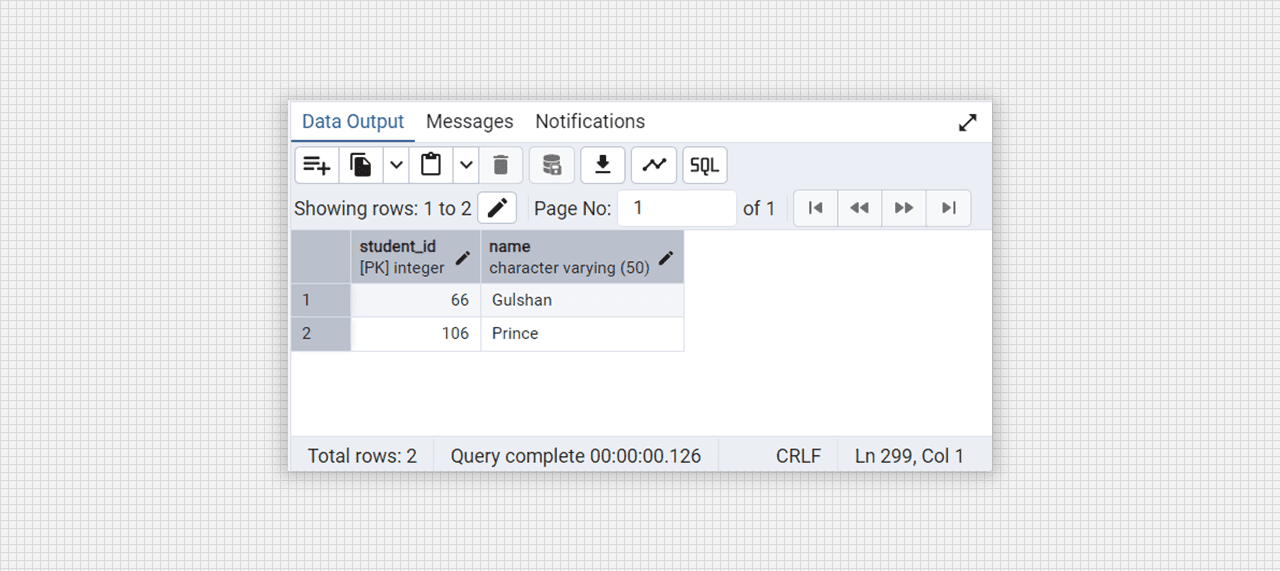Viewport: 1280px width, 571px height.
Task: Click the Ln 299, Col 1 status entry
Action: coord(909,456)
